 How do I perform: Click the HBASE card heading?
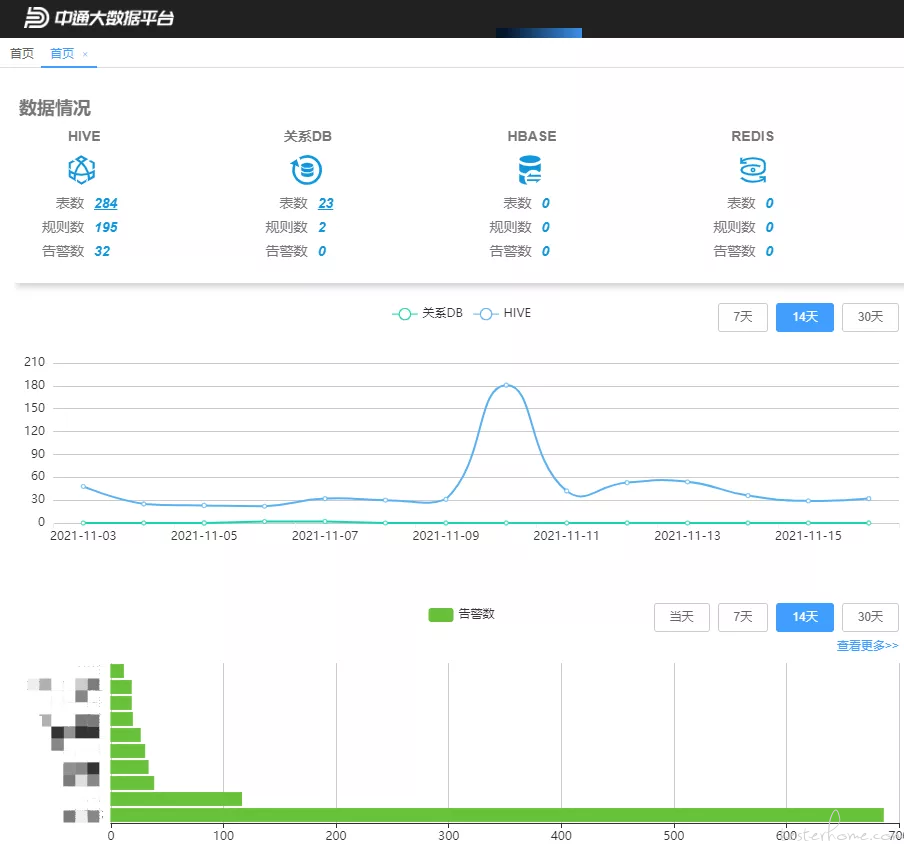click(x=532, y=136)
